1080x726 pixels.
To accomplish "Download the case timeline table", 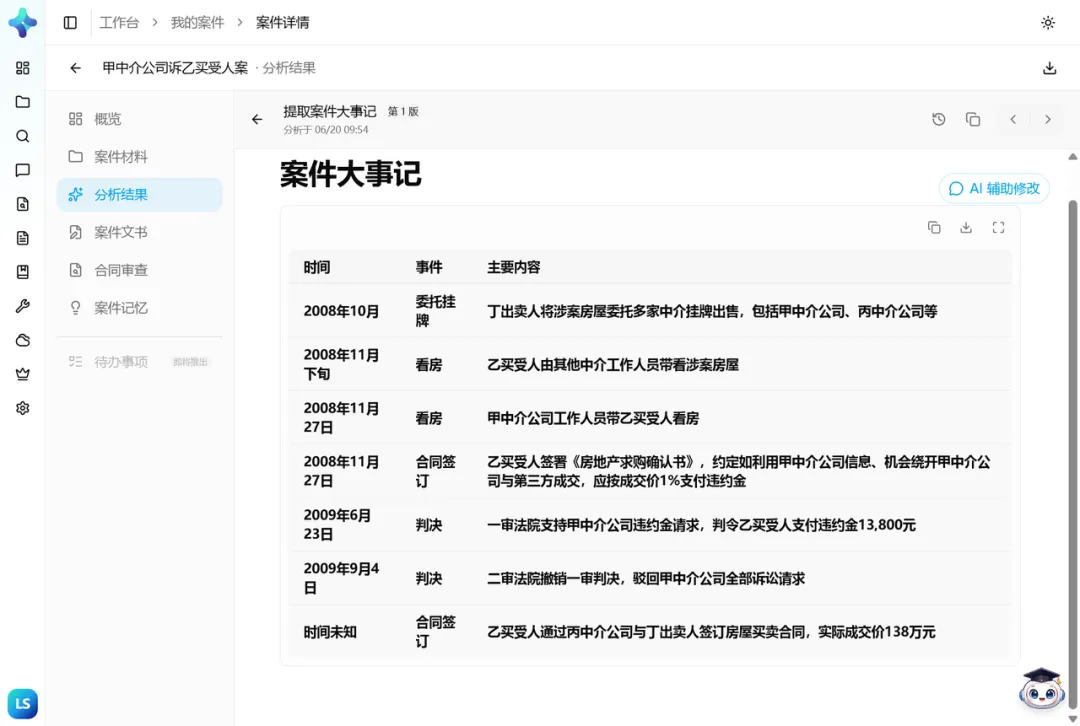I will (x=966, y=227).
